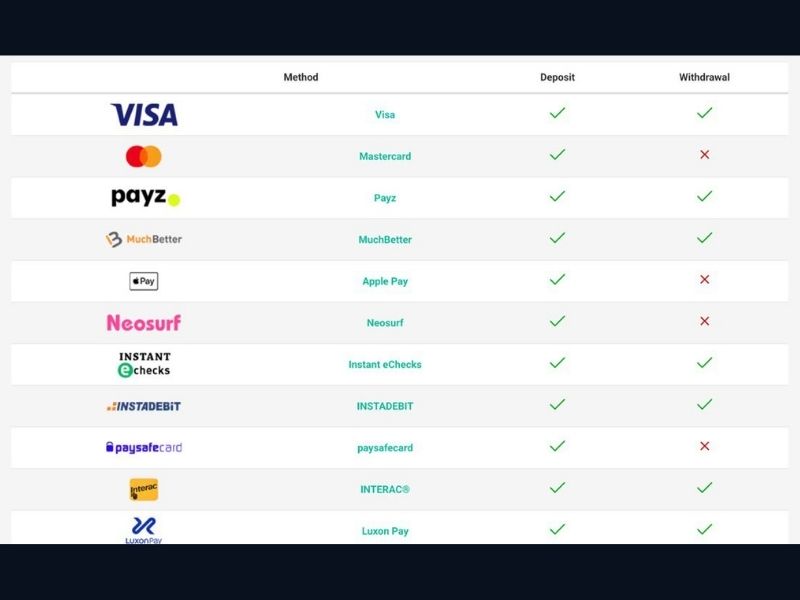Click the Interac yellow logo

[144, 489]
